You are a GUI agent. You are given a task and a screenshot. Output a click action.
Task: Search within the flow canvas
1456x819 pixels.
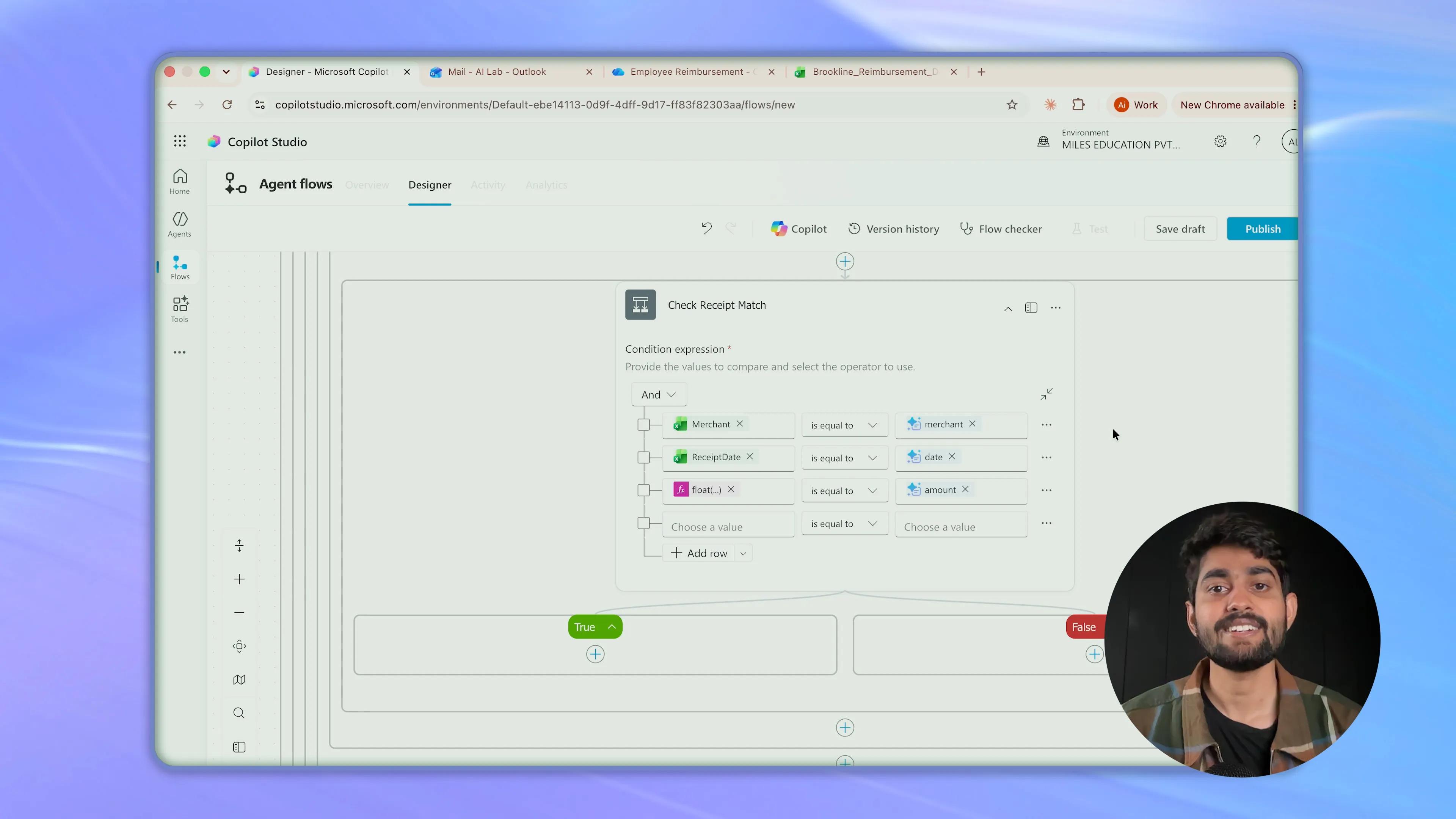click(239, 713)
